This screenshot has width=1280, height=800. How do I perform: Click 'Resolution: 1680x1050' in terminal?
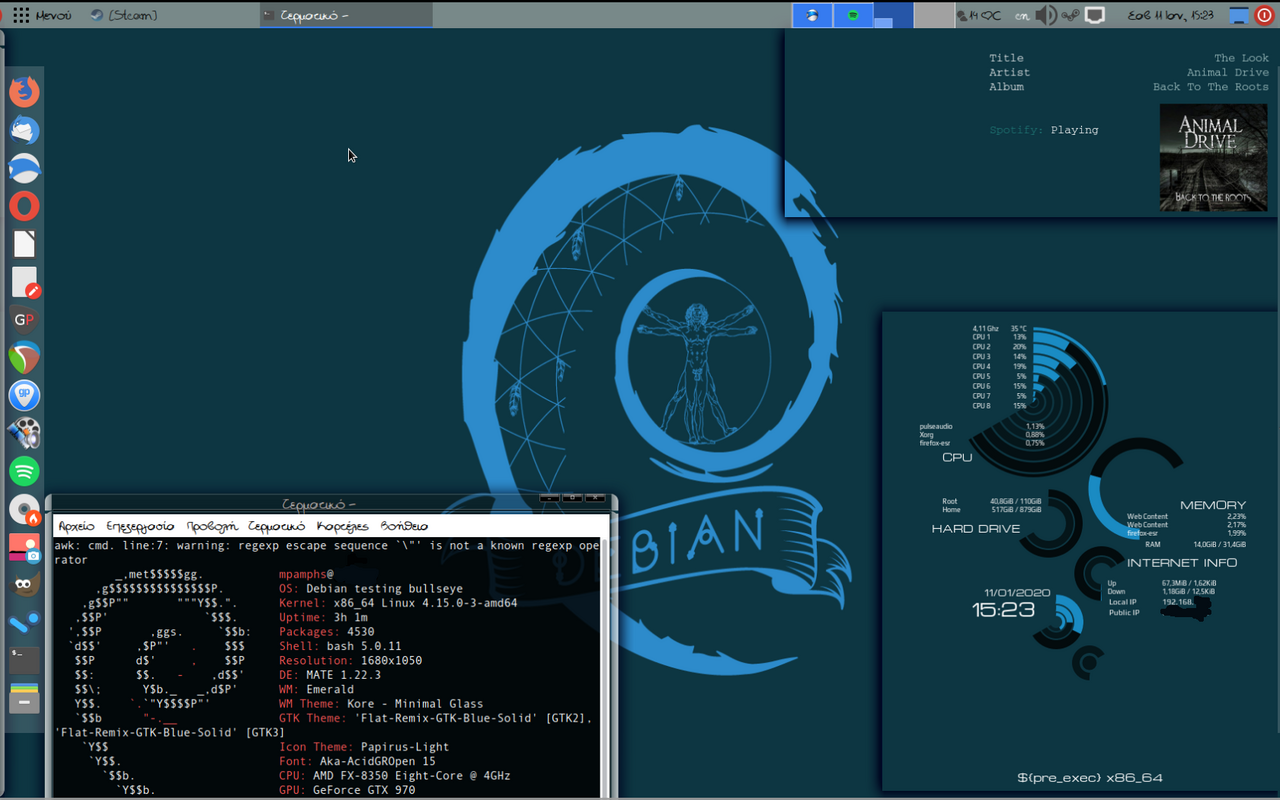click(350, 661)
